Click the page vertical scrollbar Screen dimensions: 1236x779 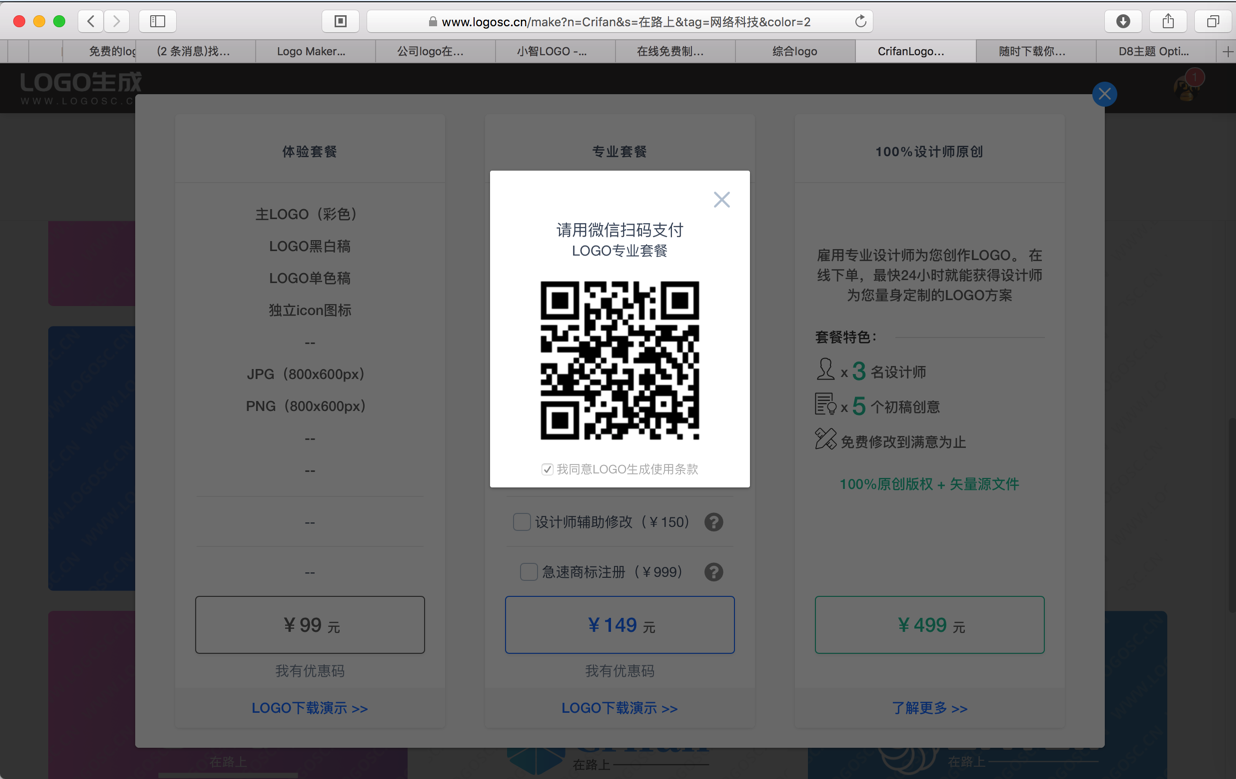coord(1231,515)
